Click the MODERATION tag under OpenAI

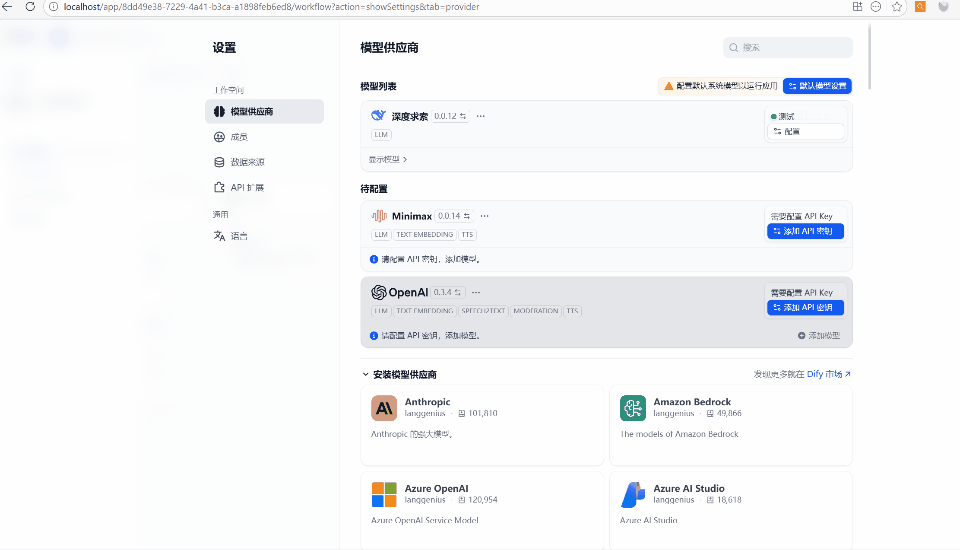(x=536, y=311)
